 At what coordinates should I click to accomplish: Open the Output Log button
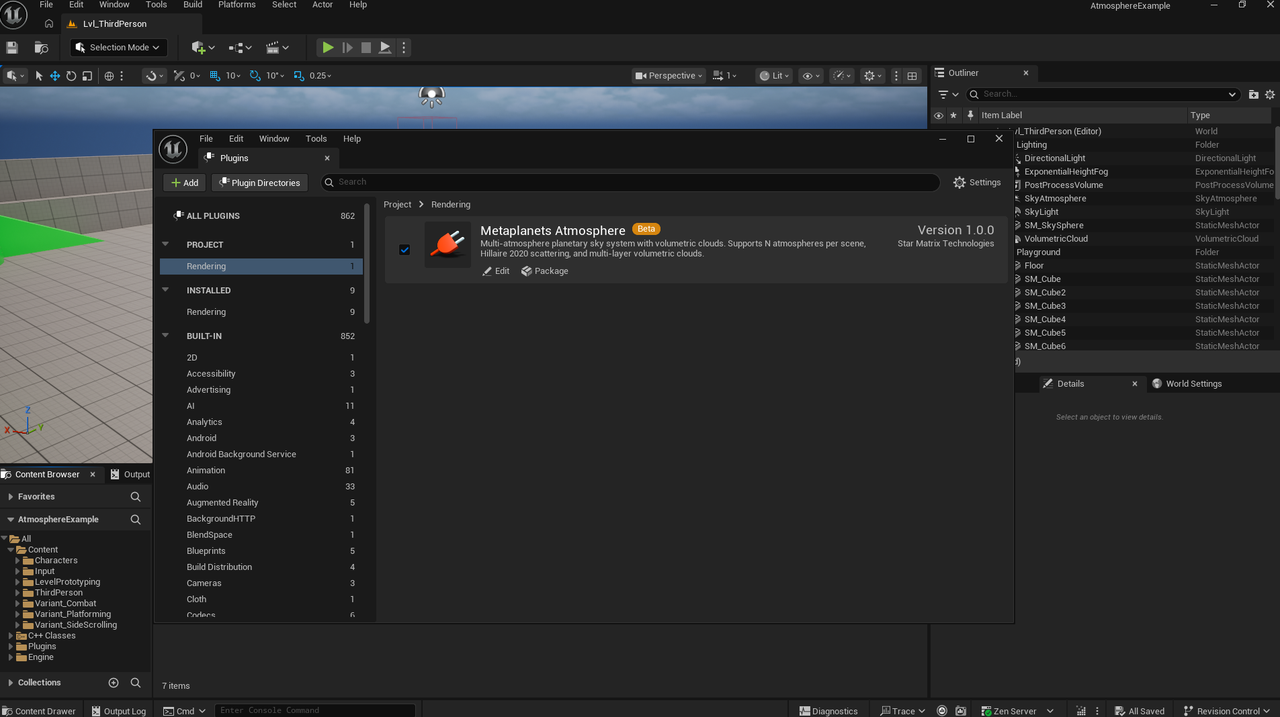coord(118,711)
